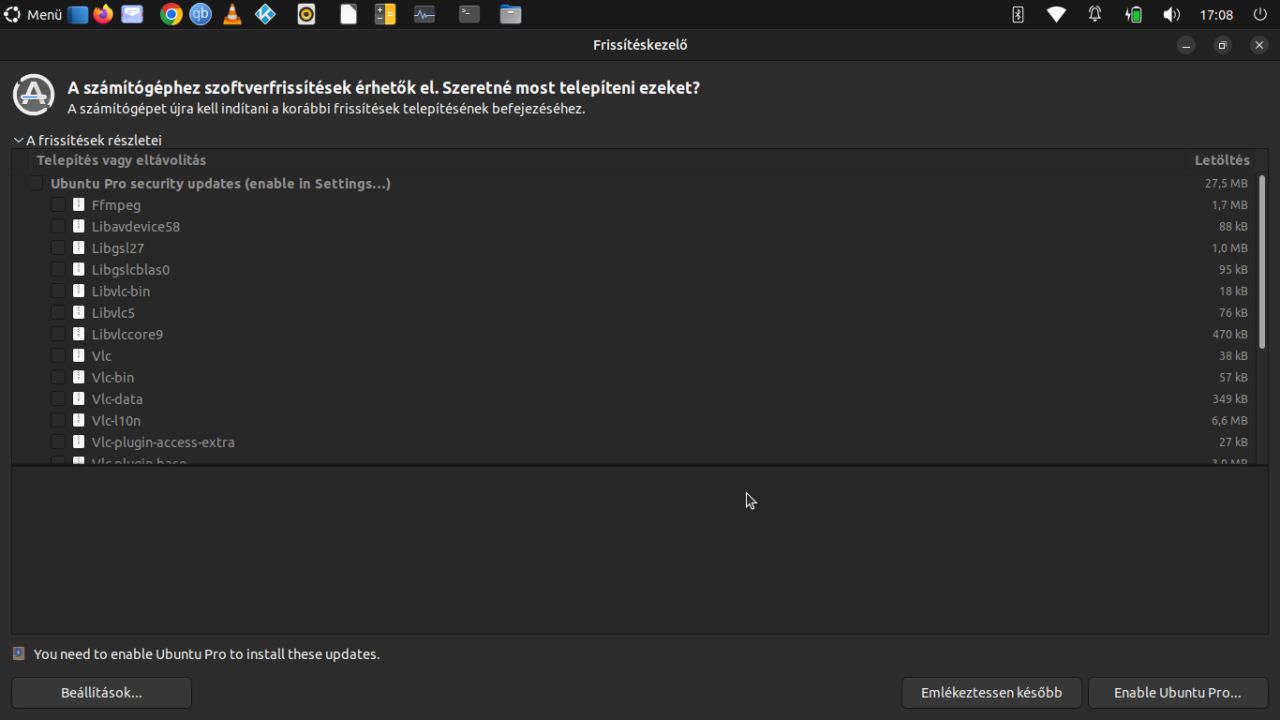Screen dimensions: 1280x720
Task: Open the file manager folder icon
Action: coord(511,15)
